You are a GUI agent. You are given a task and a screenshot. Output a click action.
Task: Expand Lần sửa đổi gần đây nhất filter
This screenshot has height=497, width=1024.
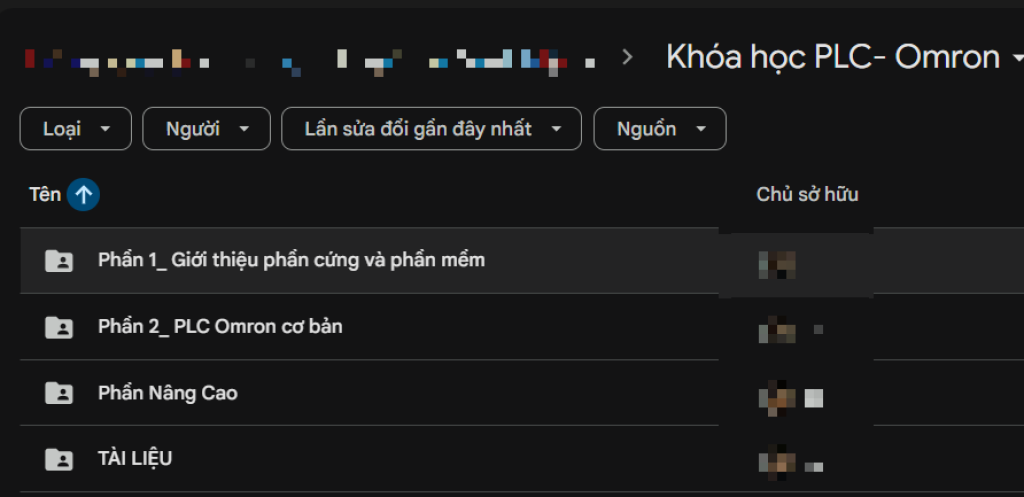tap(431, 129)
